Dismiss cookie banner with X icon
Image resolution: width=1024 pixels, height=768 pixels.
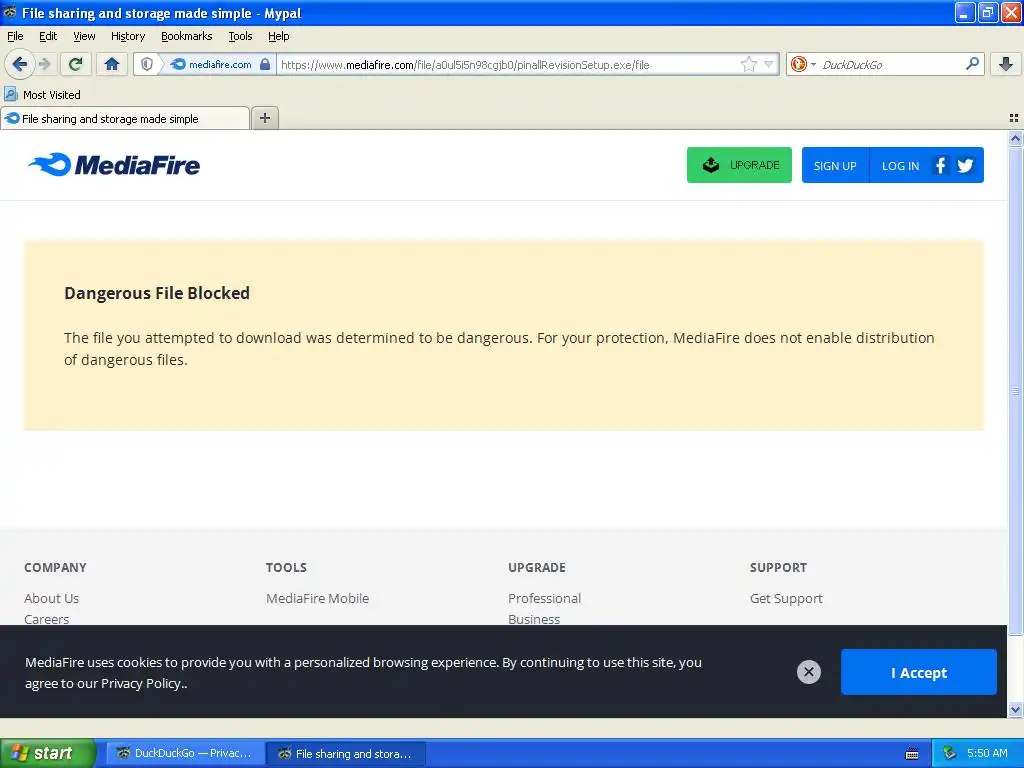(x=808, y=671)
